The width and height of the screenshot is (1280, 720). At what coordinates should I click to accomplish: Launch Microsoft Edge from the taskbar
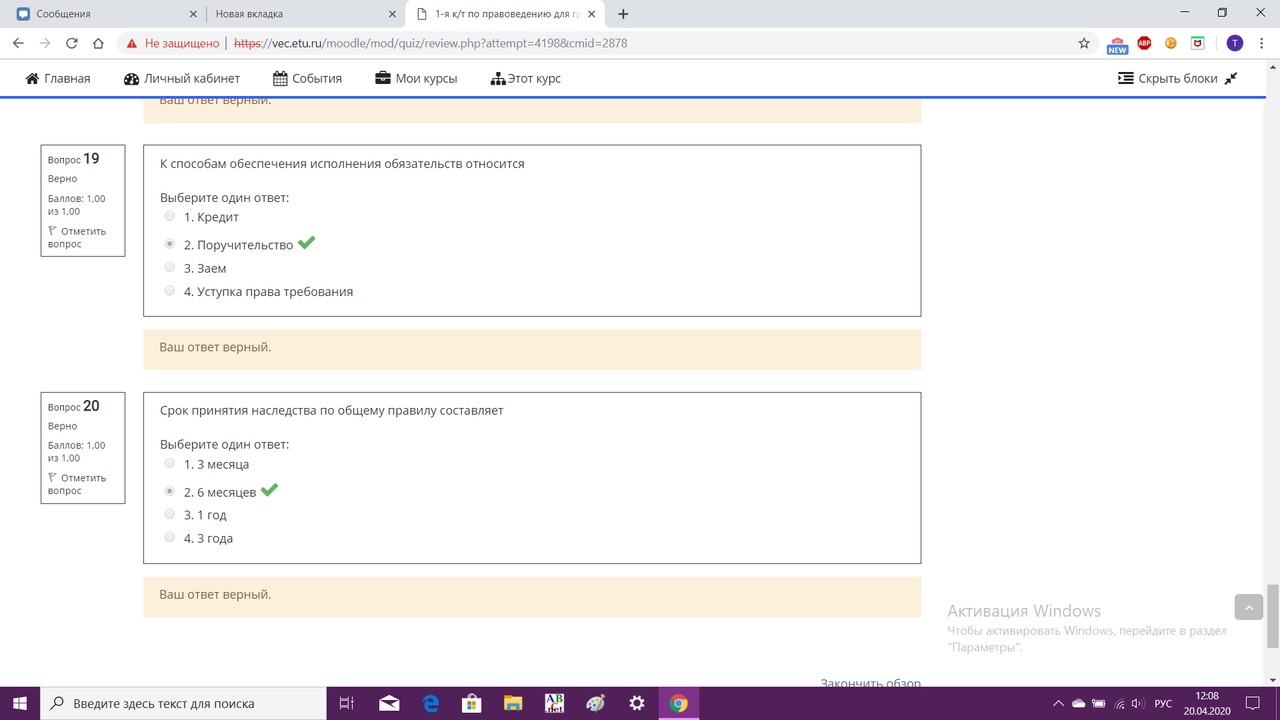coord(431,703)
